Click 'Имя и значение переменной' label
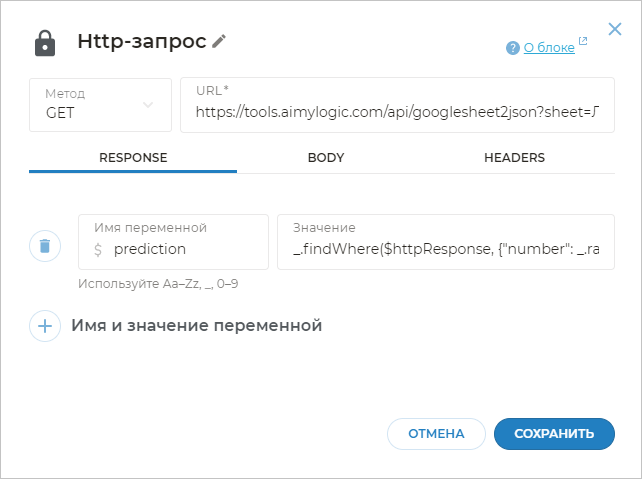642x479 pixels. tap(196, 326)
